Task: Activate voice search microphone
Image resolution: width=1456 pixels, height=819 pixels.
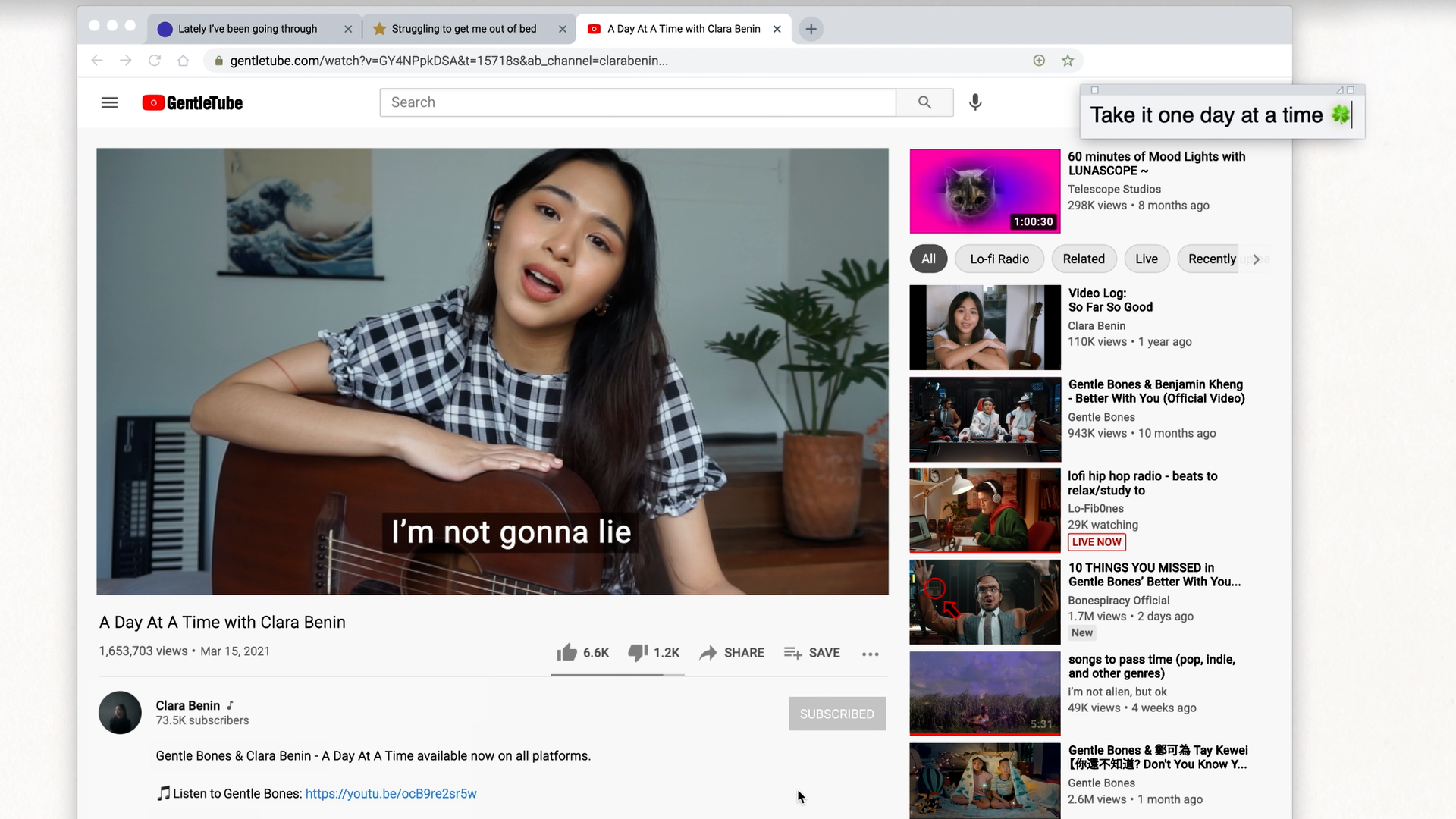Action: [975, 102]
